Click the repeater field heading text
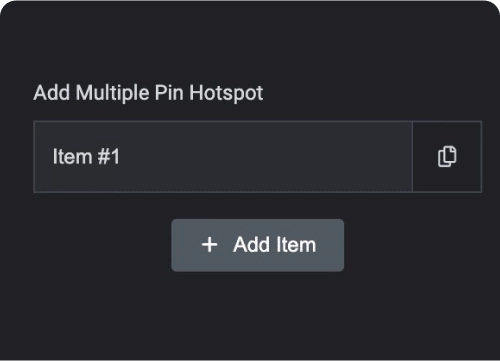 [148, 93]
